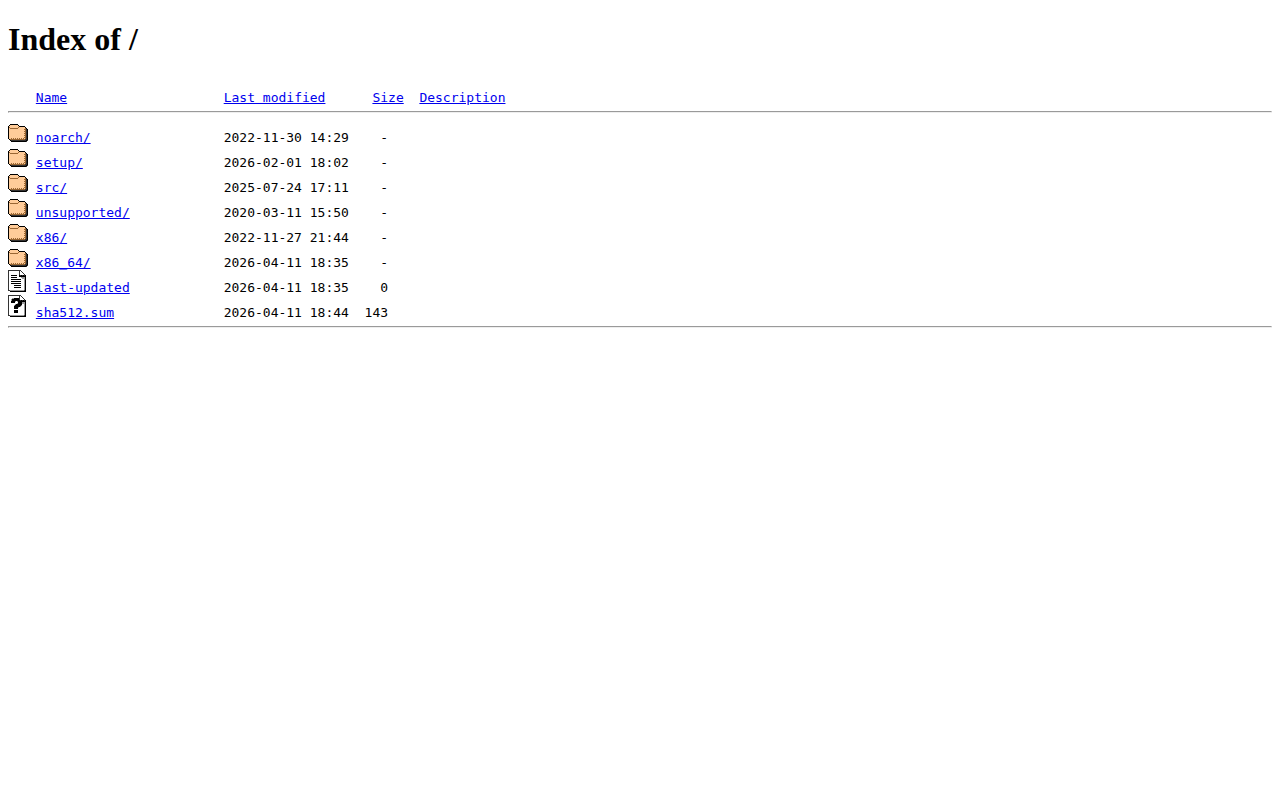Click the unknown file icon beside sha512.sum
Viewport: 1280px width, 800px height.
click(17, 307)
